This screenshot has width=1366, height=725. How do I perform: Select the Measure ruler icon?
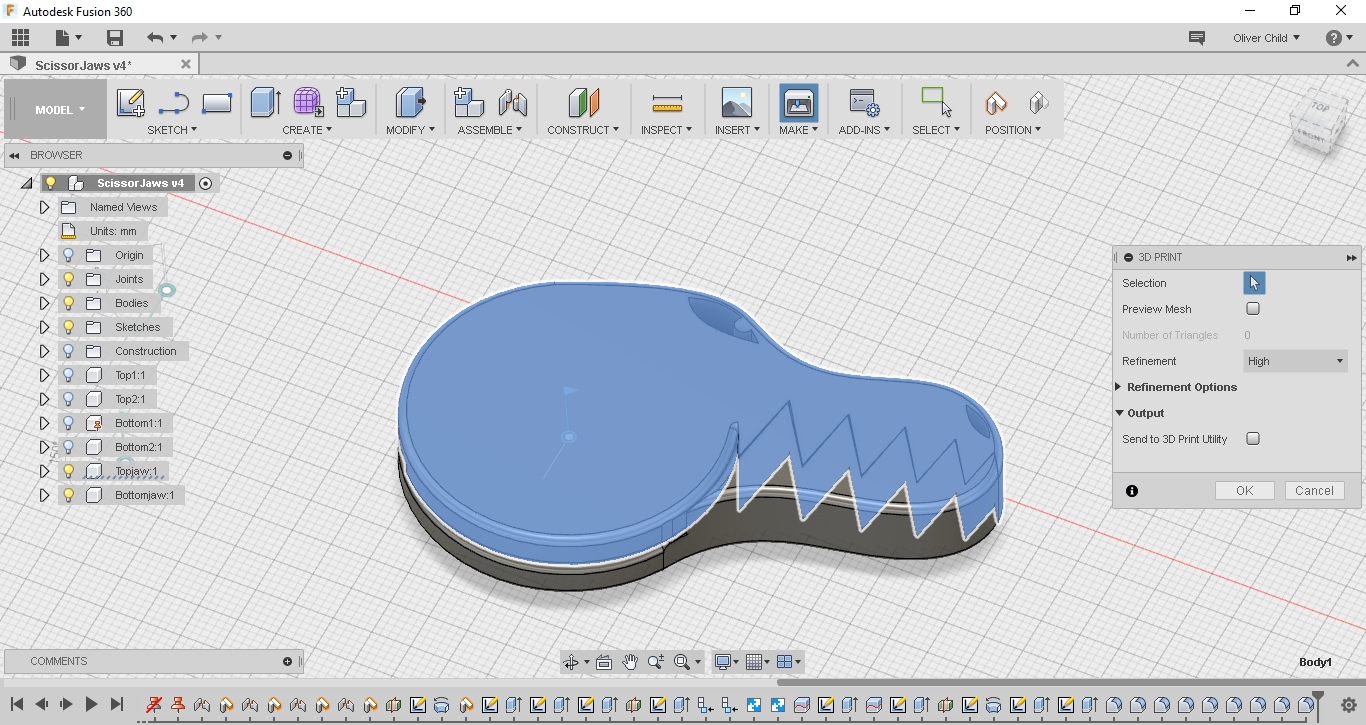(667, 103)
